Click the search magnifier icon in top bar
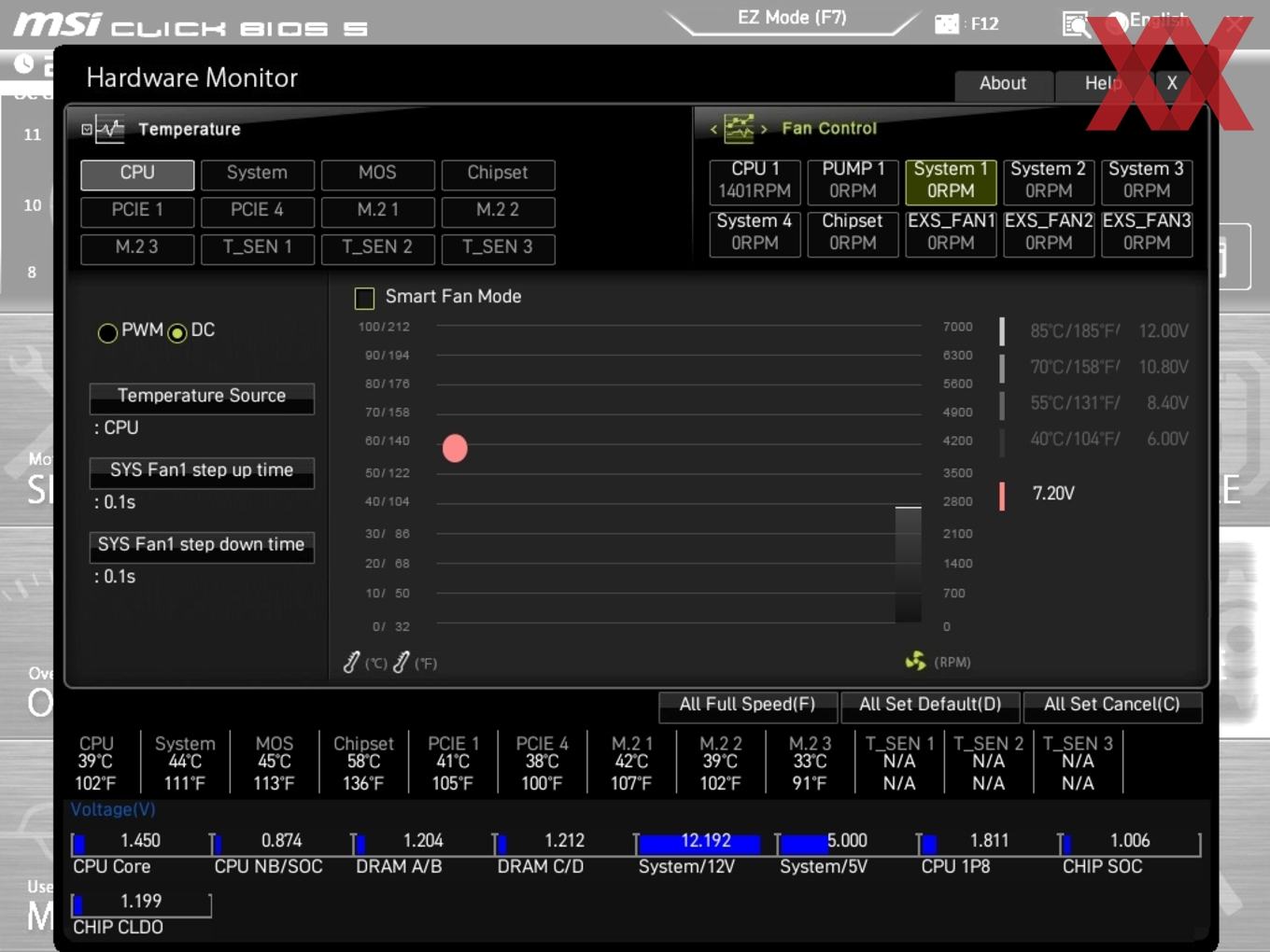Viewport: 1270px width, 952px height. (1076, 23)
